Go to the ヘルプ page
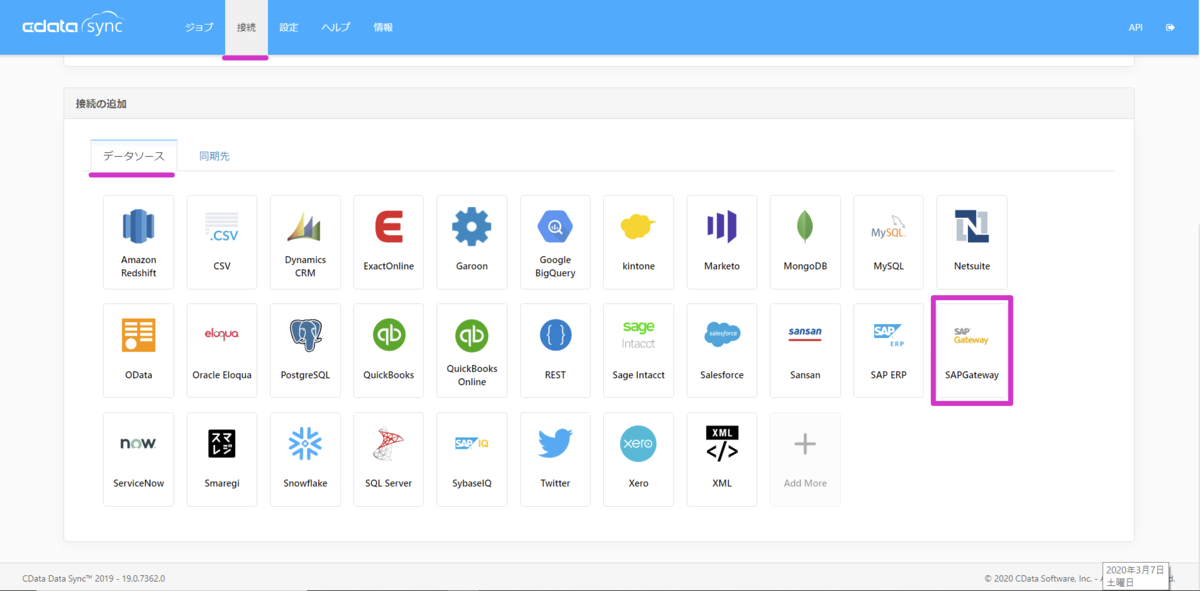 [x=335, y=27]
